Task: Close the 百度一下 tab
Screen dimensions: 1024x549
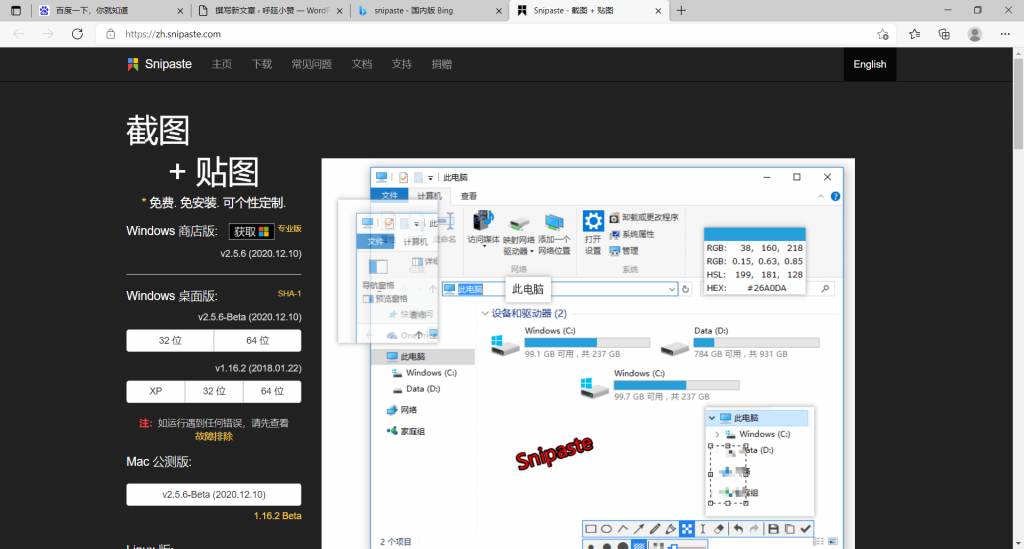Action: tap(181, 10)
